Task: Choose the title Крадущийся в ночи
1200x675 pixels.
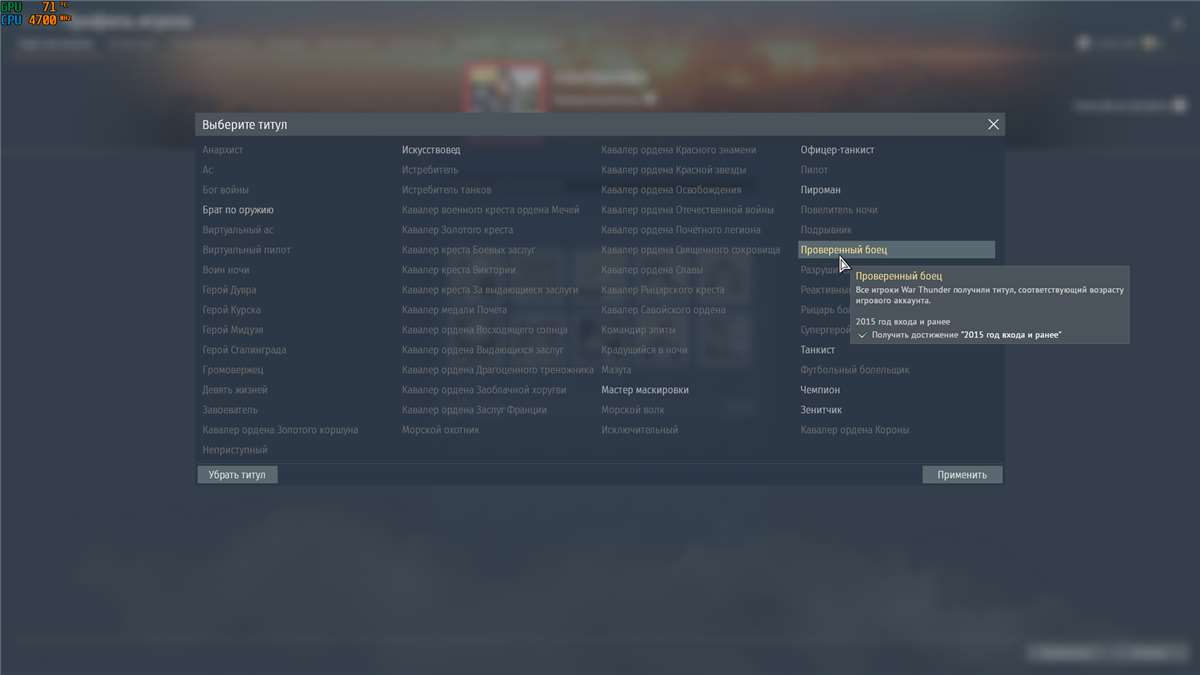Action: [x=645, y=350]
